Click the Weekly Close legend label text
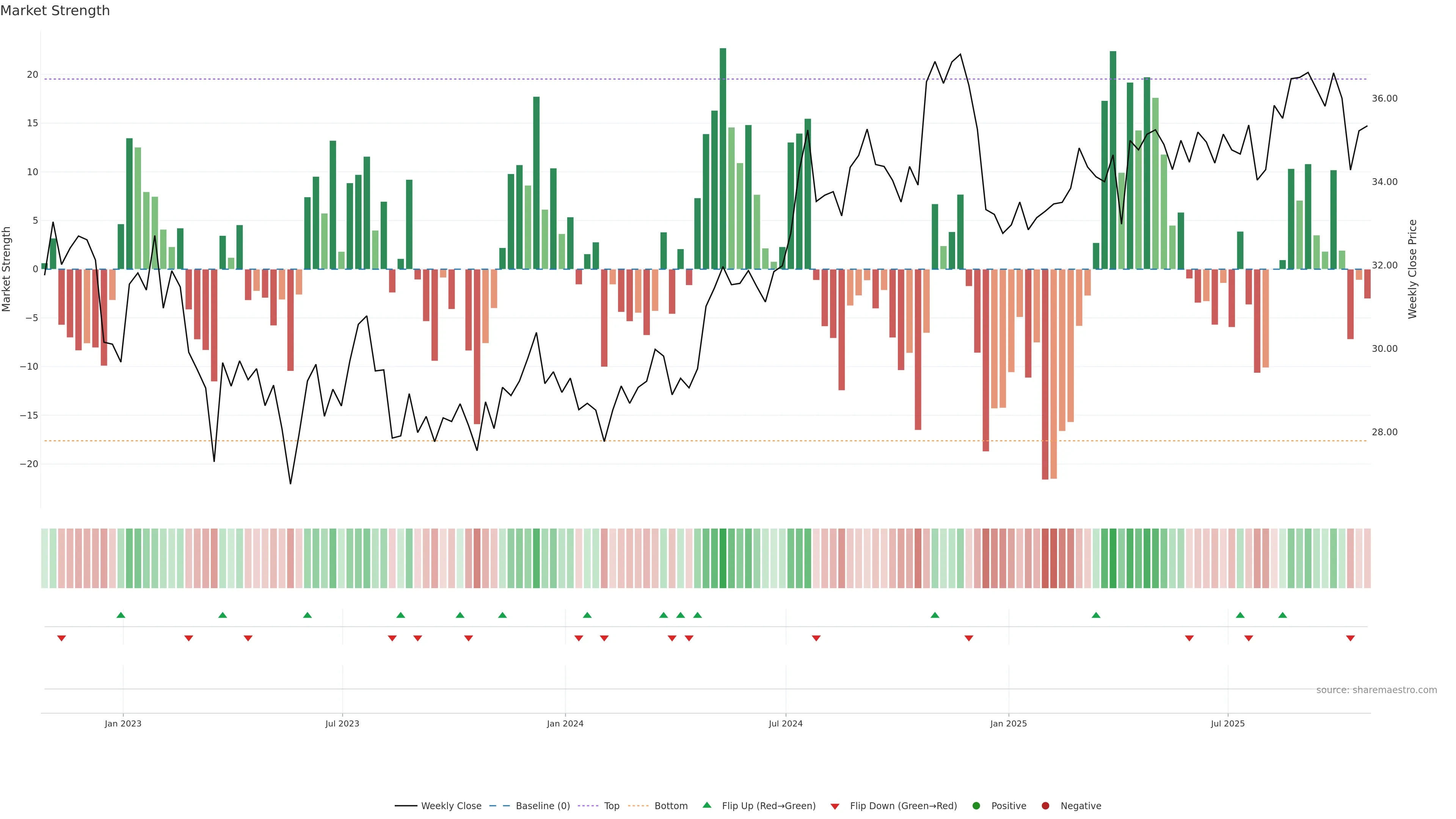The width and height of the screenshot is (1456, 819). coord(451,806)
